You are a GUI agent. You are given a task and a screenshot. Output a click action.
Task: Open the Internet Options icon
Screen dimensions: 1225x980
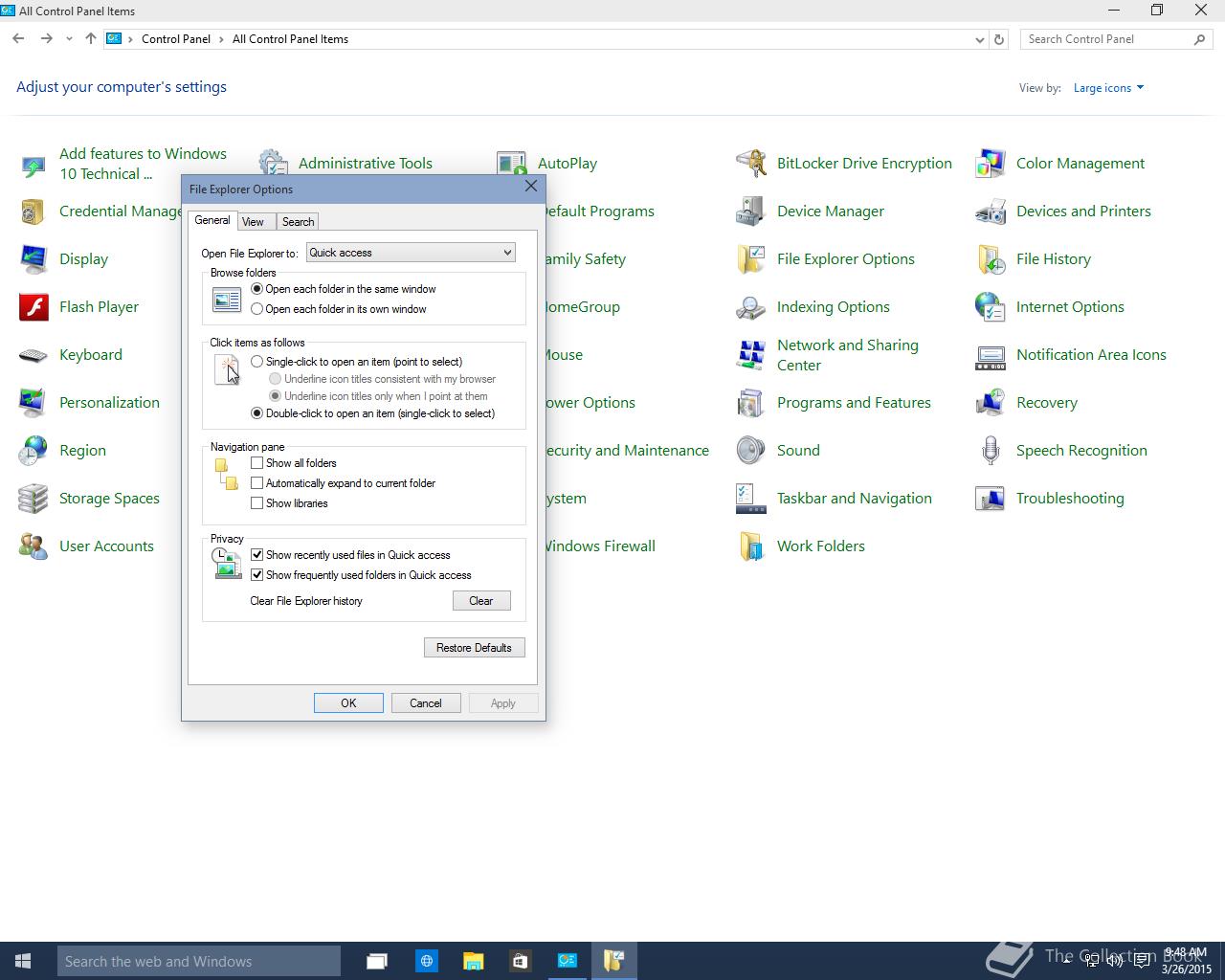click(990, 307)
